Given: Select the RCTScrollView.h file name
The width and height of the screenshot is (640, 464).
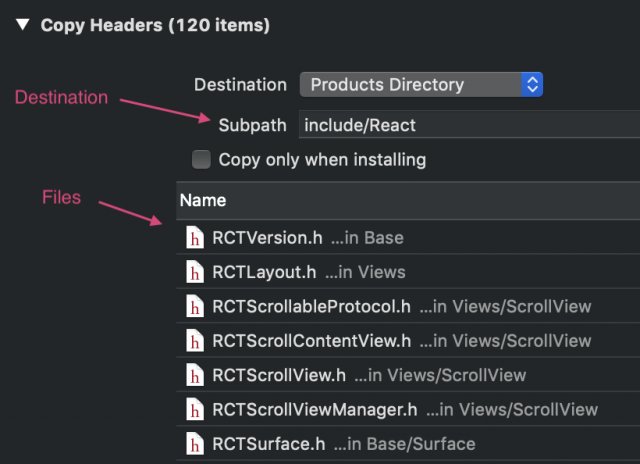Looking at the screenshot, I should (x=279, y=375).
